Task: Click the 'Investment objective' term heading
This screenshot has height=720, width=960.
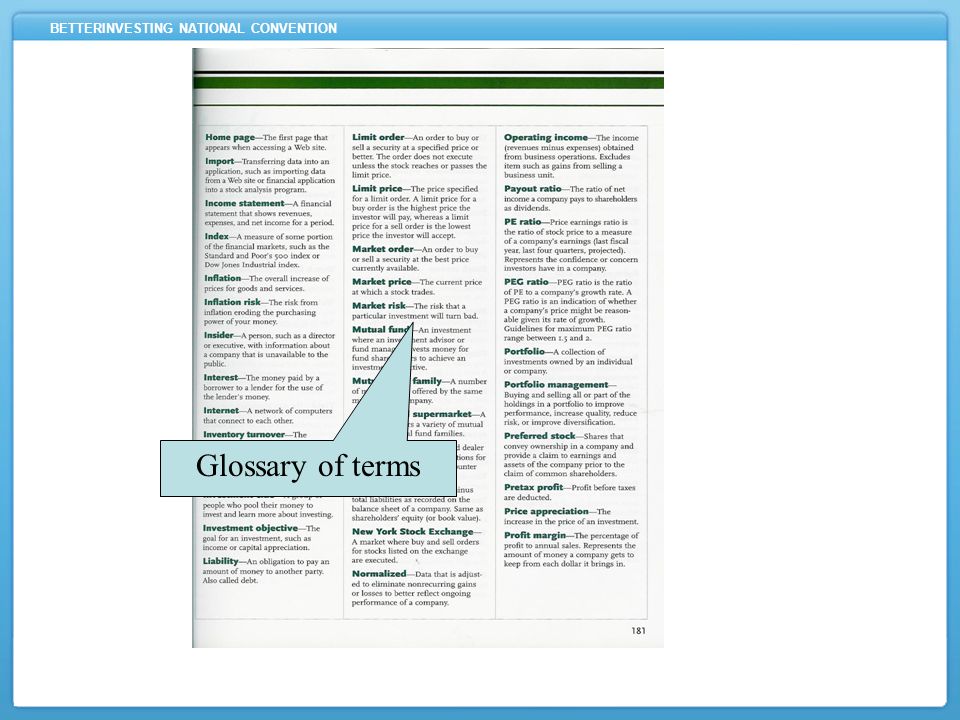Action: click(x=250, y=528)
